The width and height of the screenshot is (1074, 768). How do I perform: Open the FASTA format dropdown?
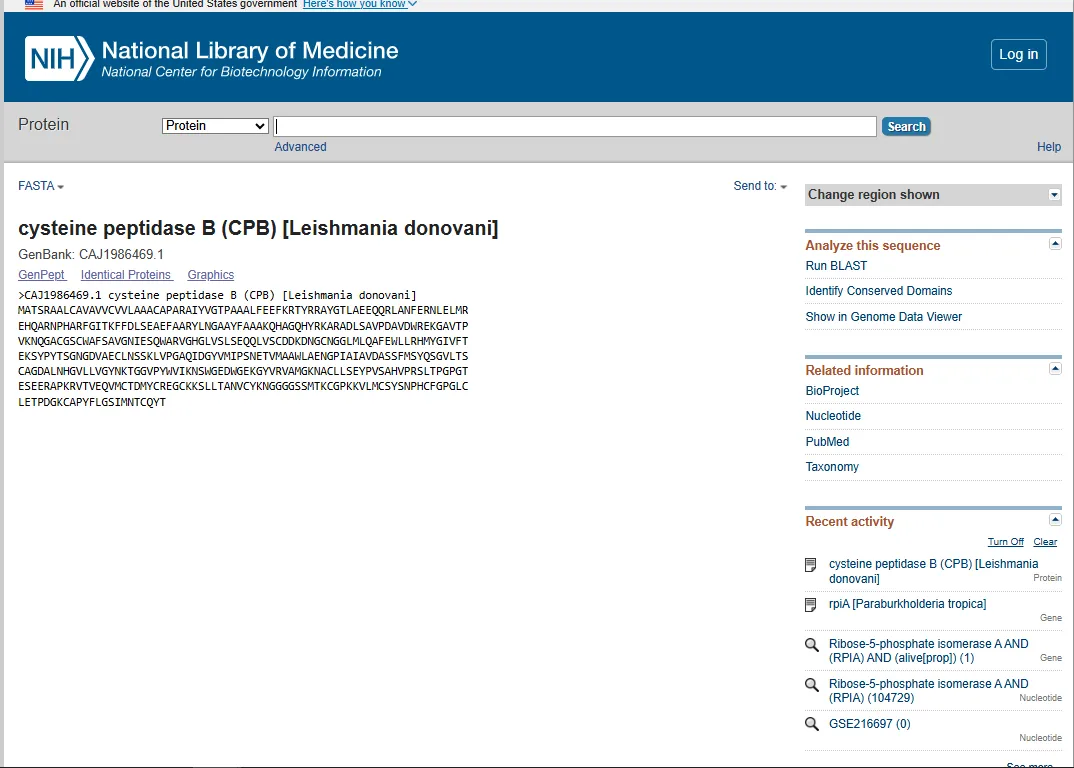41,186
